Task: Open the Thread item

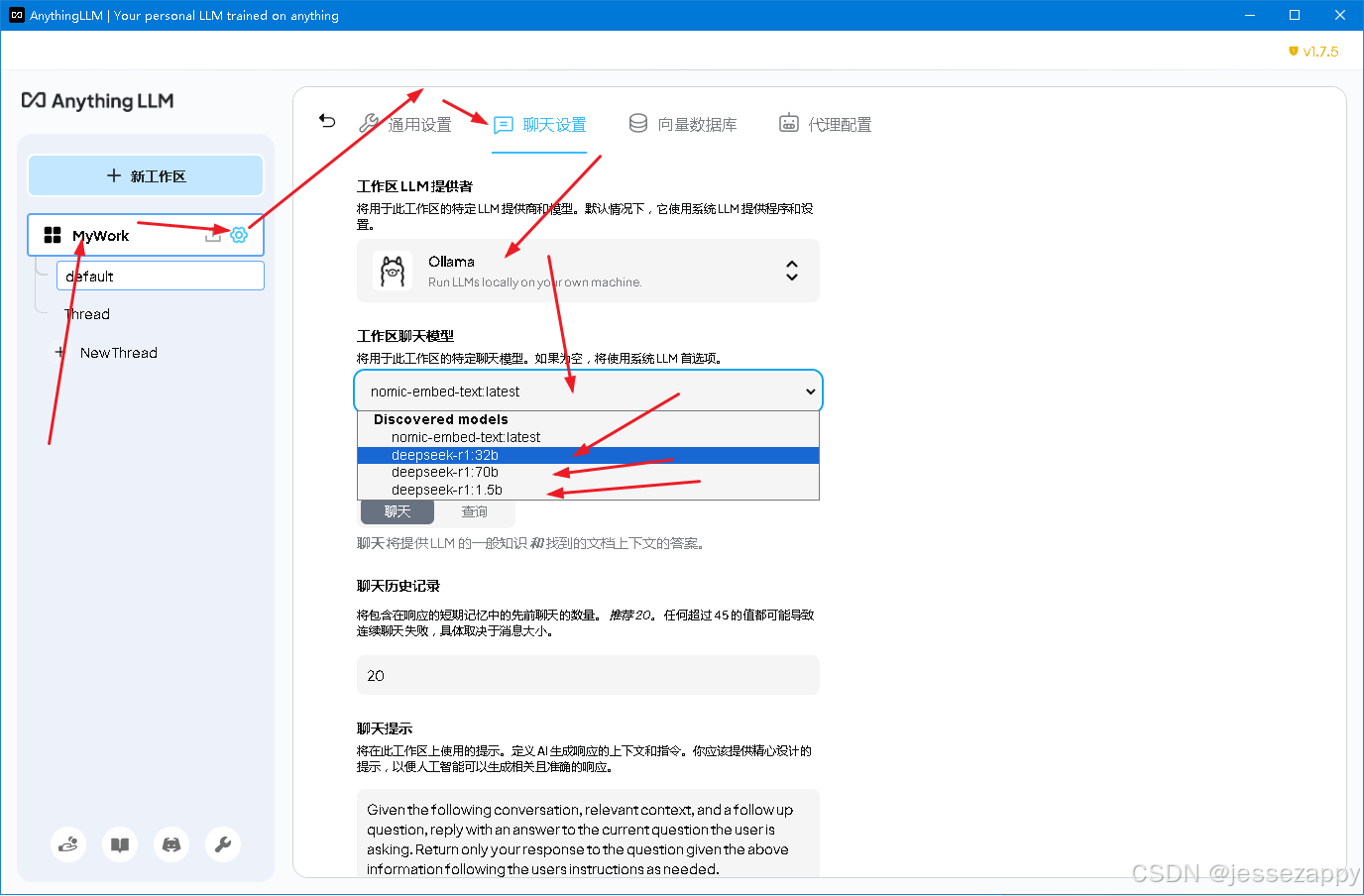Action: point(87,314)
